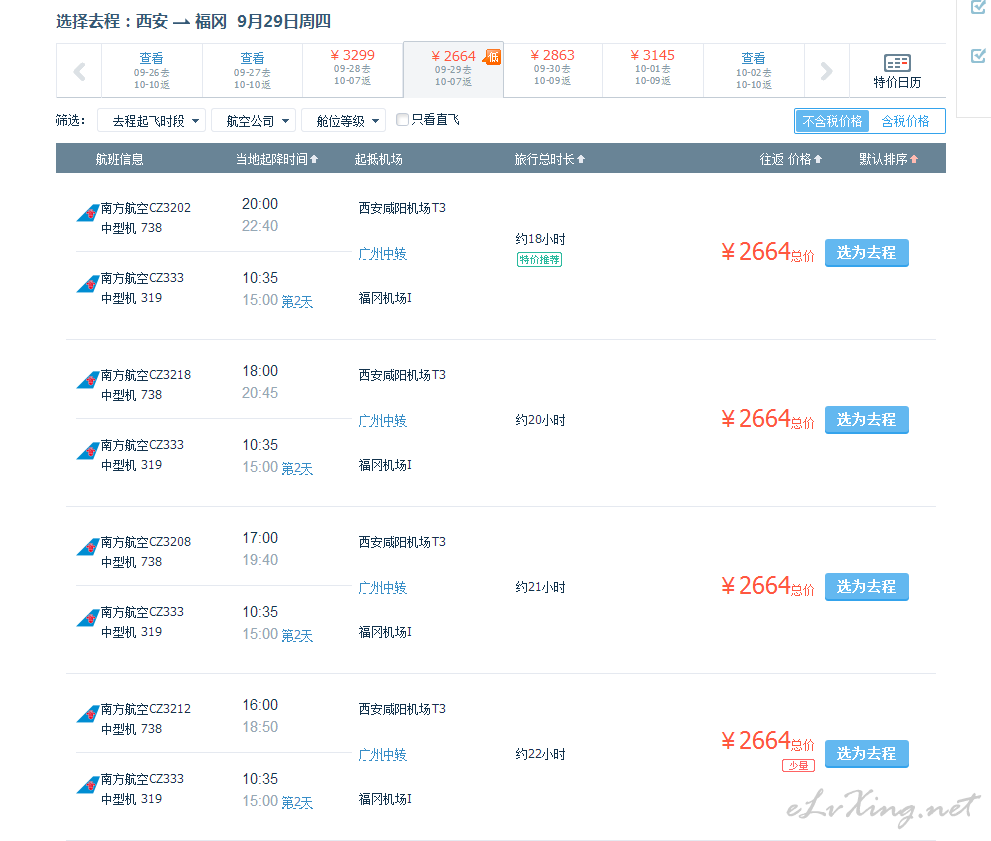
Task: Click the top checkmark icon at right edge
Action: pyautogui.click(x=978, y=7)
